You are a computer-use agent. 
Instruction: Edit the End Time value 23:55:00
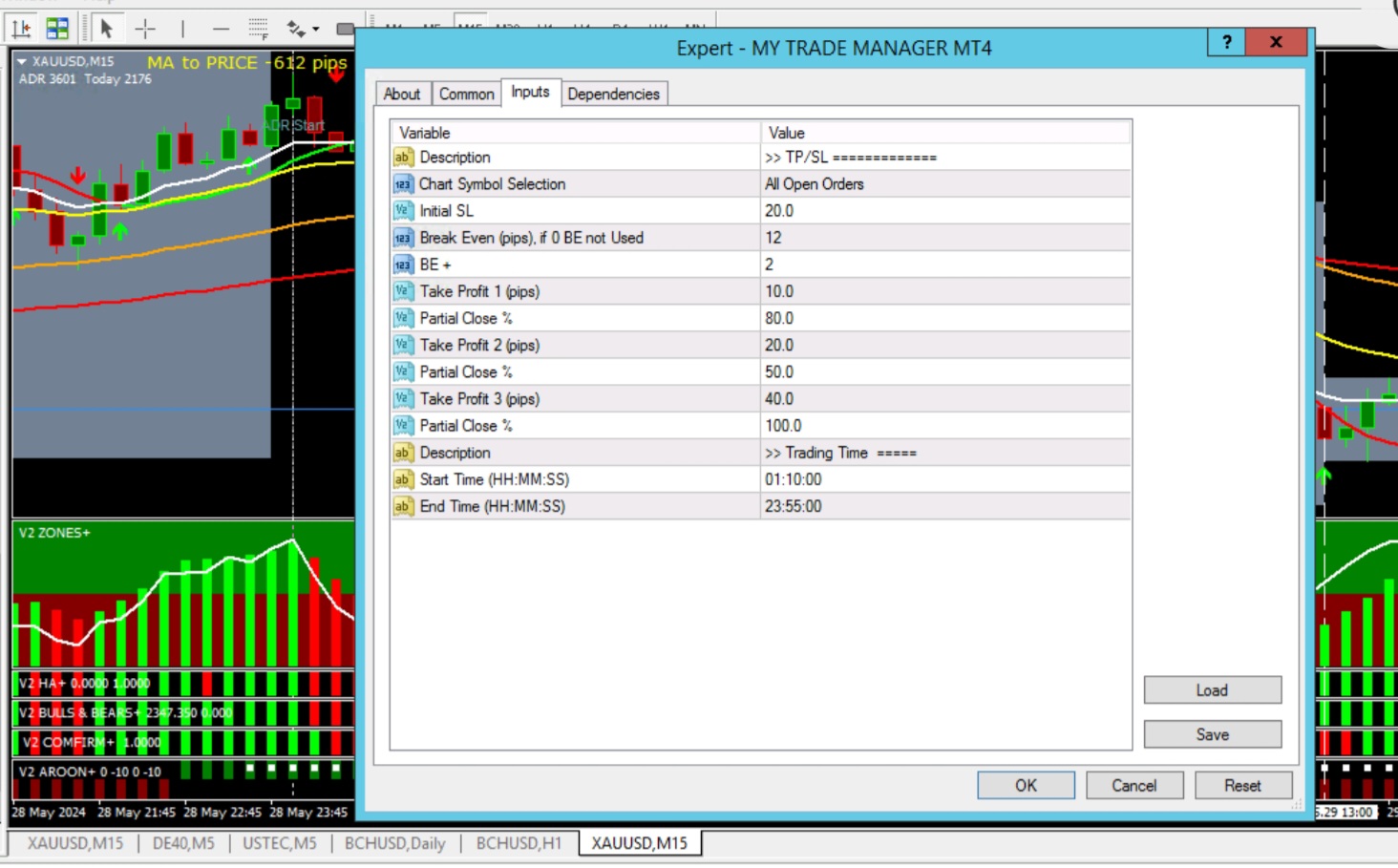pyautogui.click(x=945, y=506)
